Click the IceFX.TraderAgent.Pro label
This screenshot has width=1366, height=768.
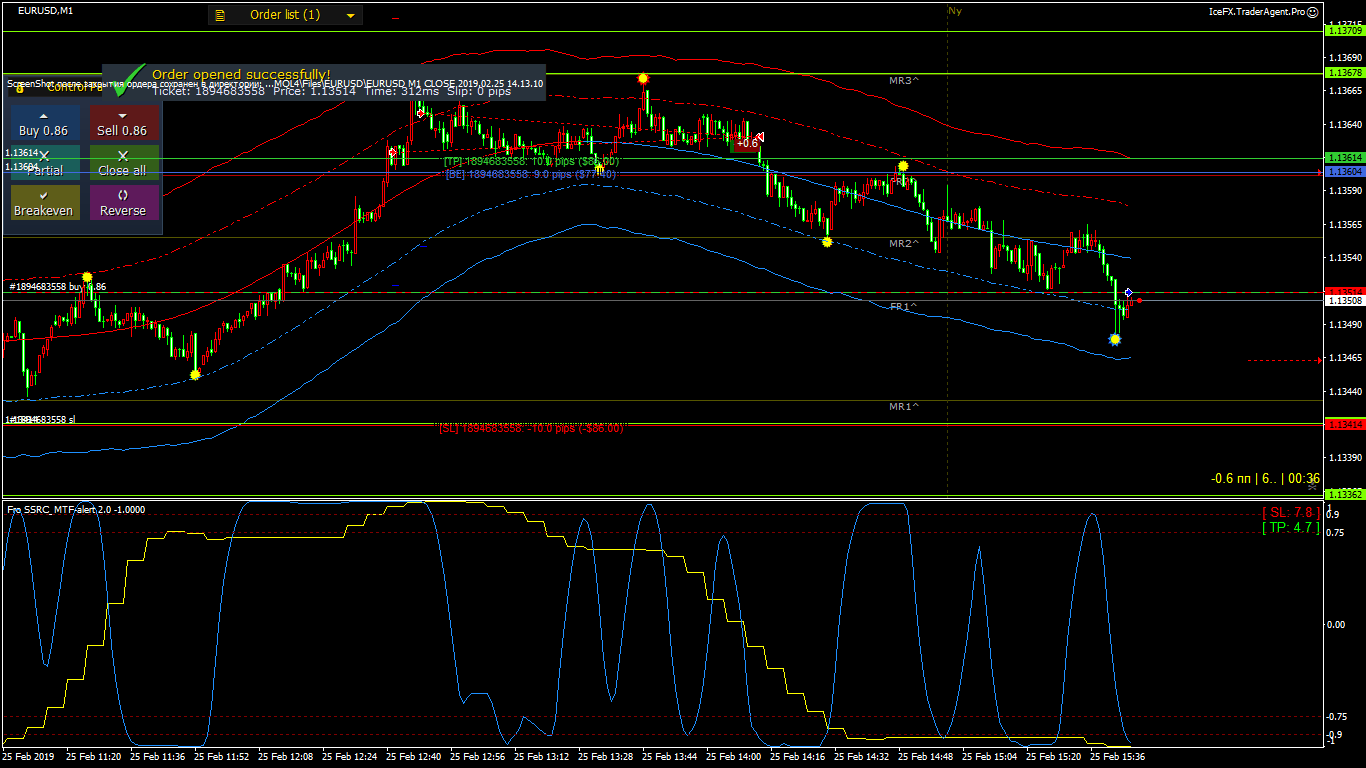point(1257,12)
